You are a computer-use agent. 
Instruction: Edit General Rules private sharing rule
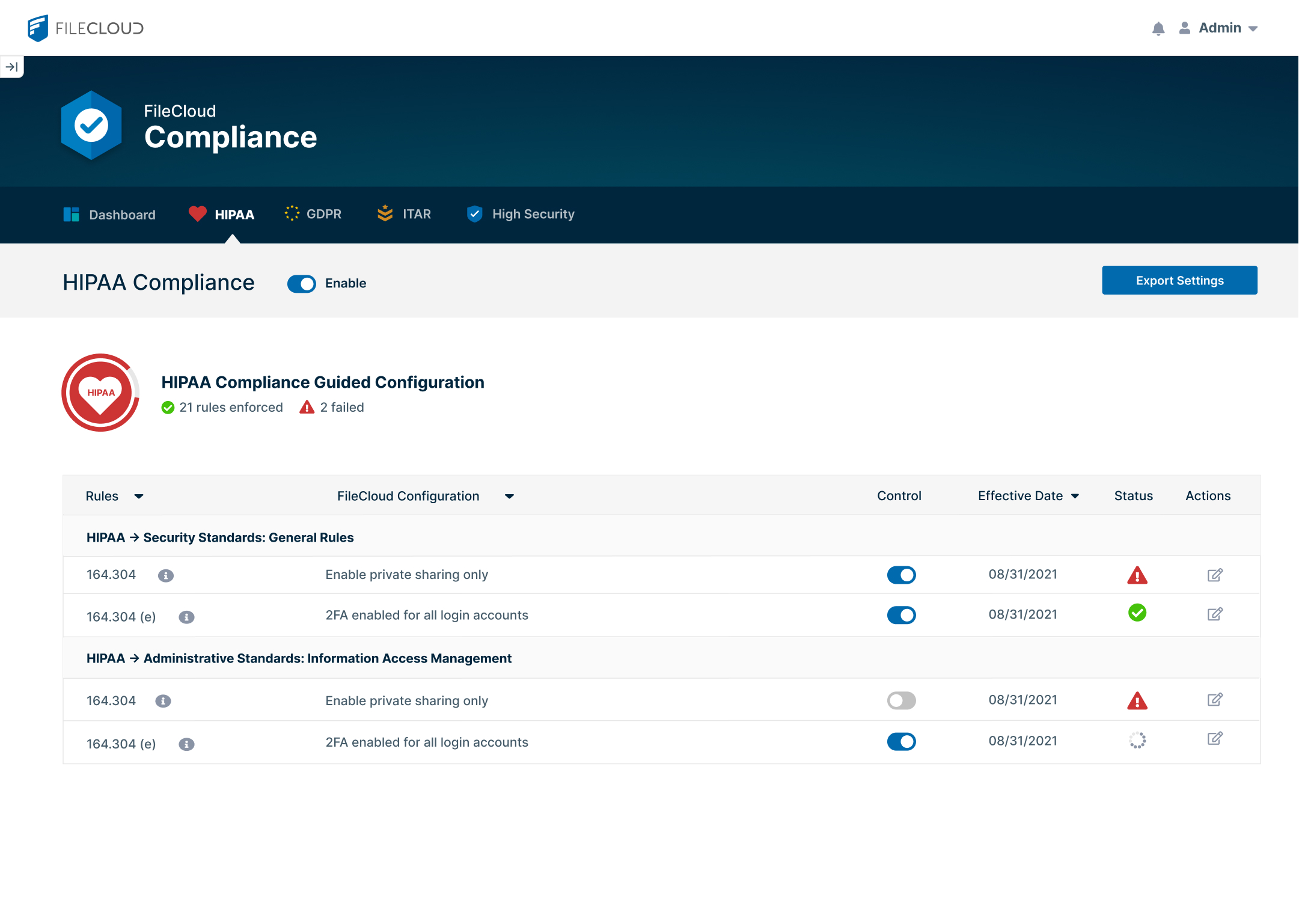click(1215, 575)
